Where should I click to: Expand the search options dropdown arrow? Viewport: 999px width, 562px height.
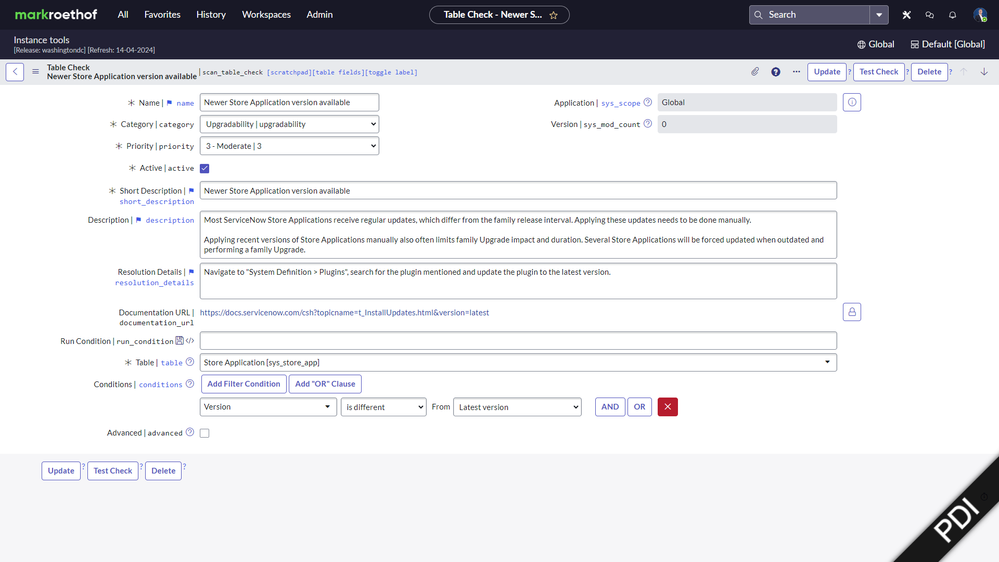click(x=879, y=15)
